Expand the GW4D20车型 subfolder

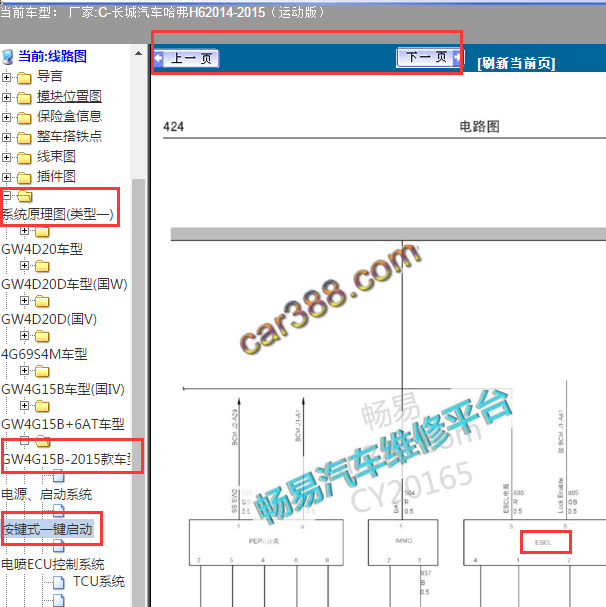tap(24, 231)
